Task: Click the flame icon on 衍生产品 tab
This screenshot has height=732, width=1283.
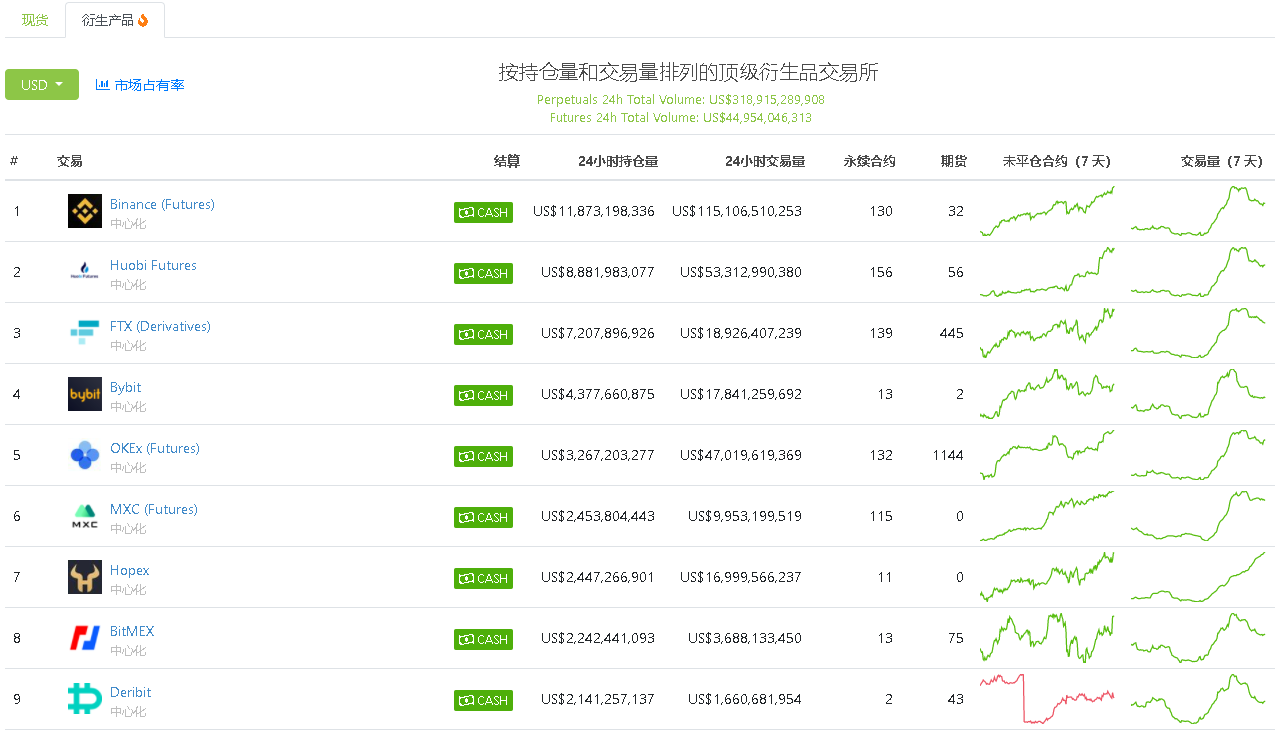Action: [x=143, y=20]
